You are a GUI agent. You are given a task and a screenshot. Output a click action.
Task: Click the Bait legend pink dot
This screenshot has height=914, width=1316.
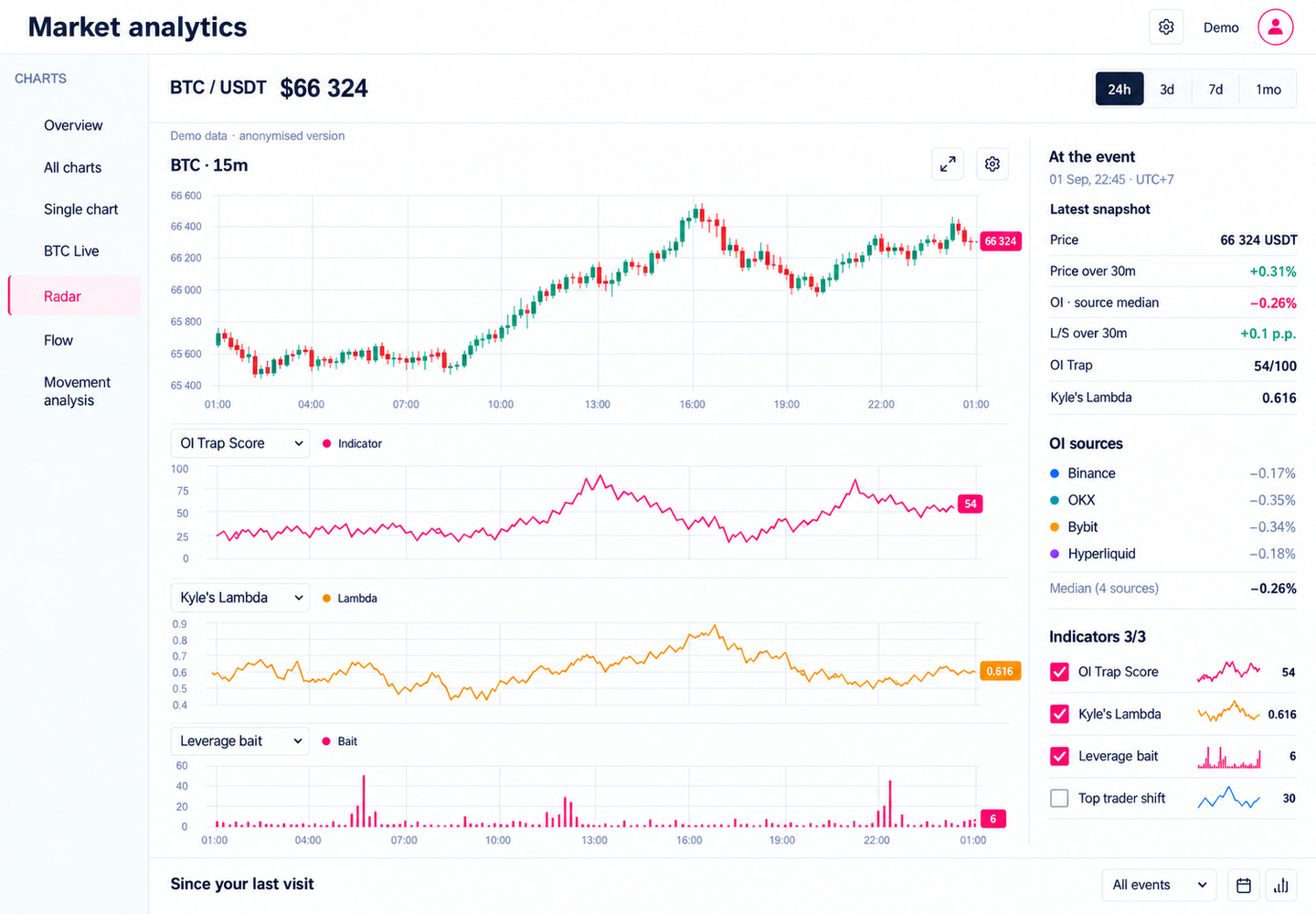(326, 741)
